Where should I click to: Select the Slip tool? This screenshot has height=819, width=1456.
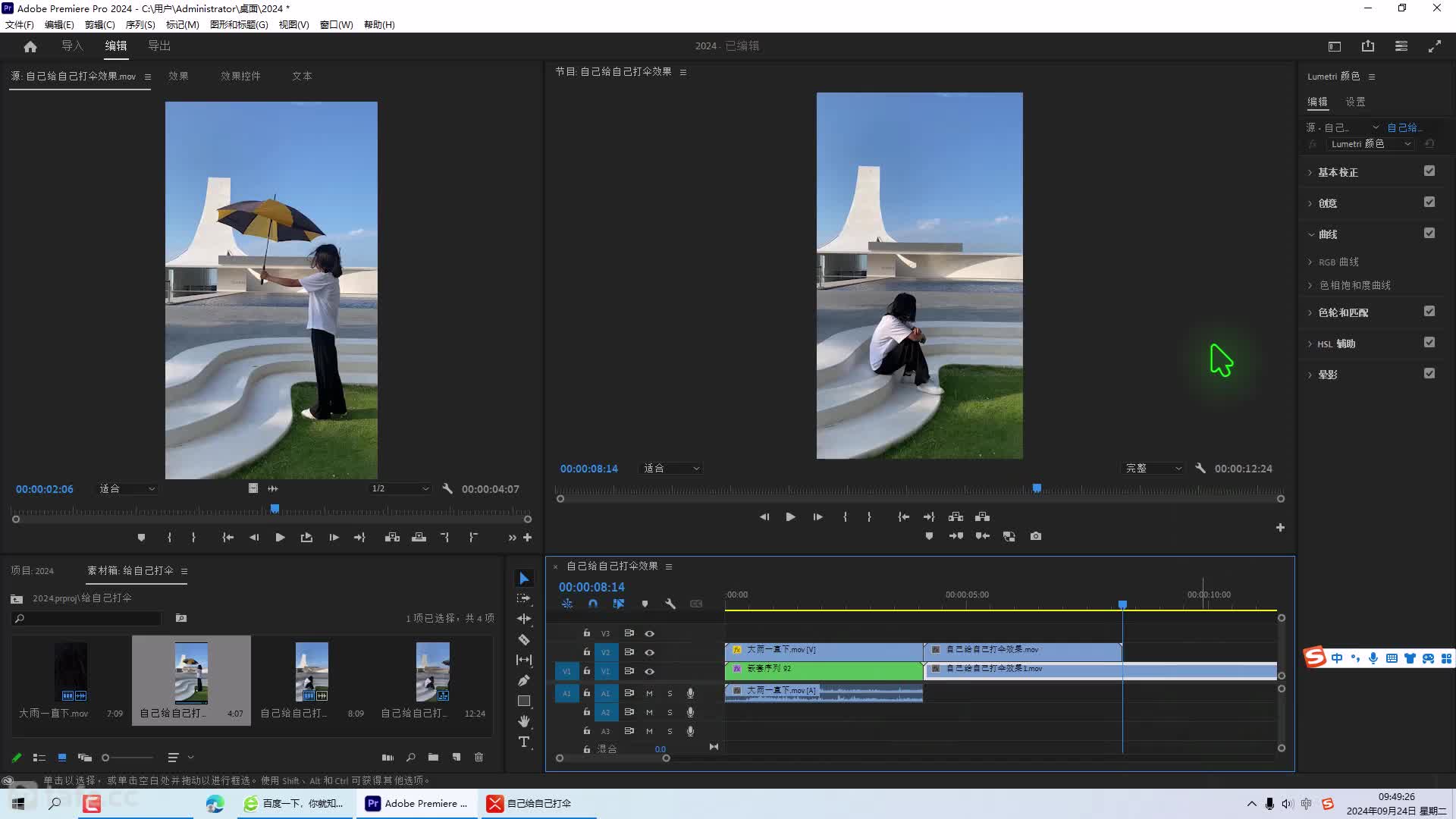pos(524,660)
